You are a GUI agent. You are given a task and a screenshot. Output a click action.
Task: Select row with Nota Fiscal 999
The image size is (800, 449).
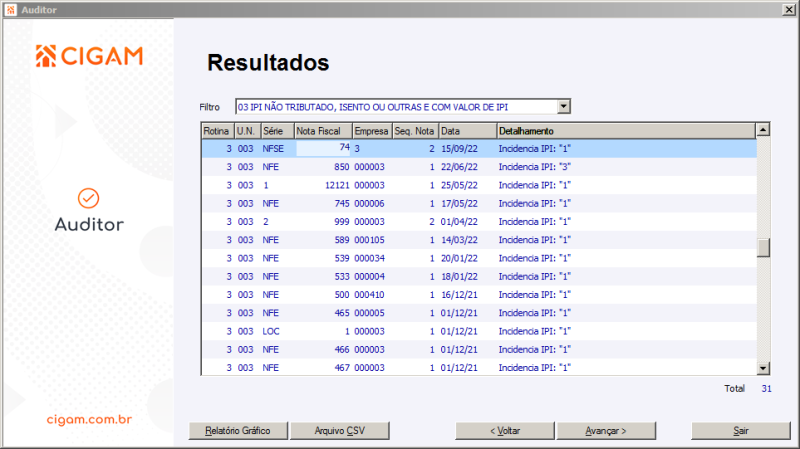479,222
